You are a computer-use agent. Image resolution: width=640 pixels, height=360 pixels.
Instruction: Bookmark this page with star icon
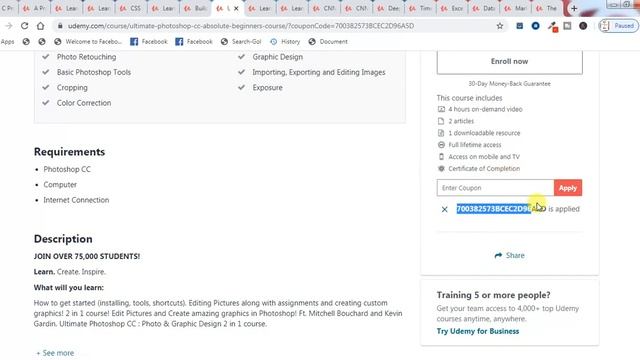point(500,26)
